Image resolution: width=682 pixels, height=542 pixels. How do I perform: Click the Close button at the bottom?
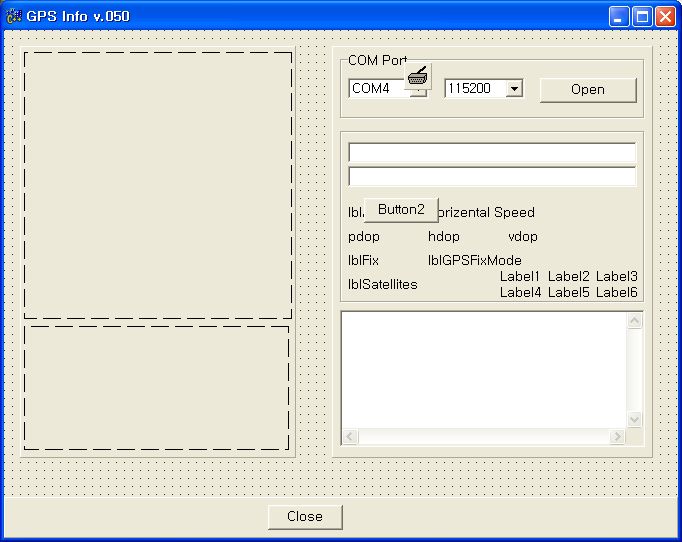[305, 516]
